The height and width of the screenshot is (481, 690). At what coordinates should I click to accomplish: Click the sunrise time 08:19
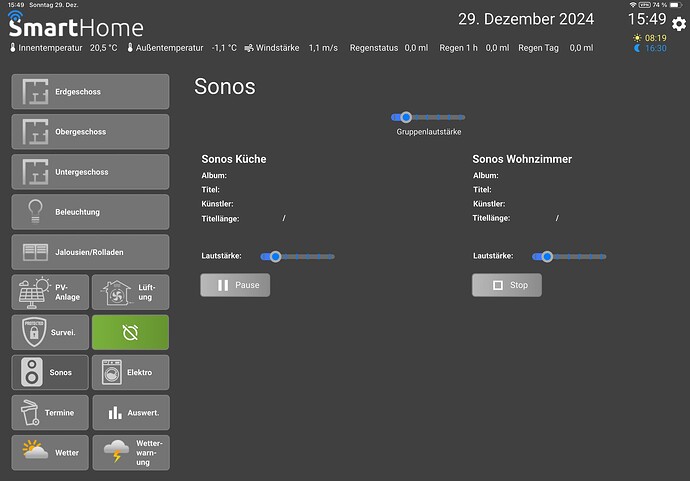pyautogui.click(x=656, y=38)
